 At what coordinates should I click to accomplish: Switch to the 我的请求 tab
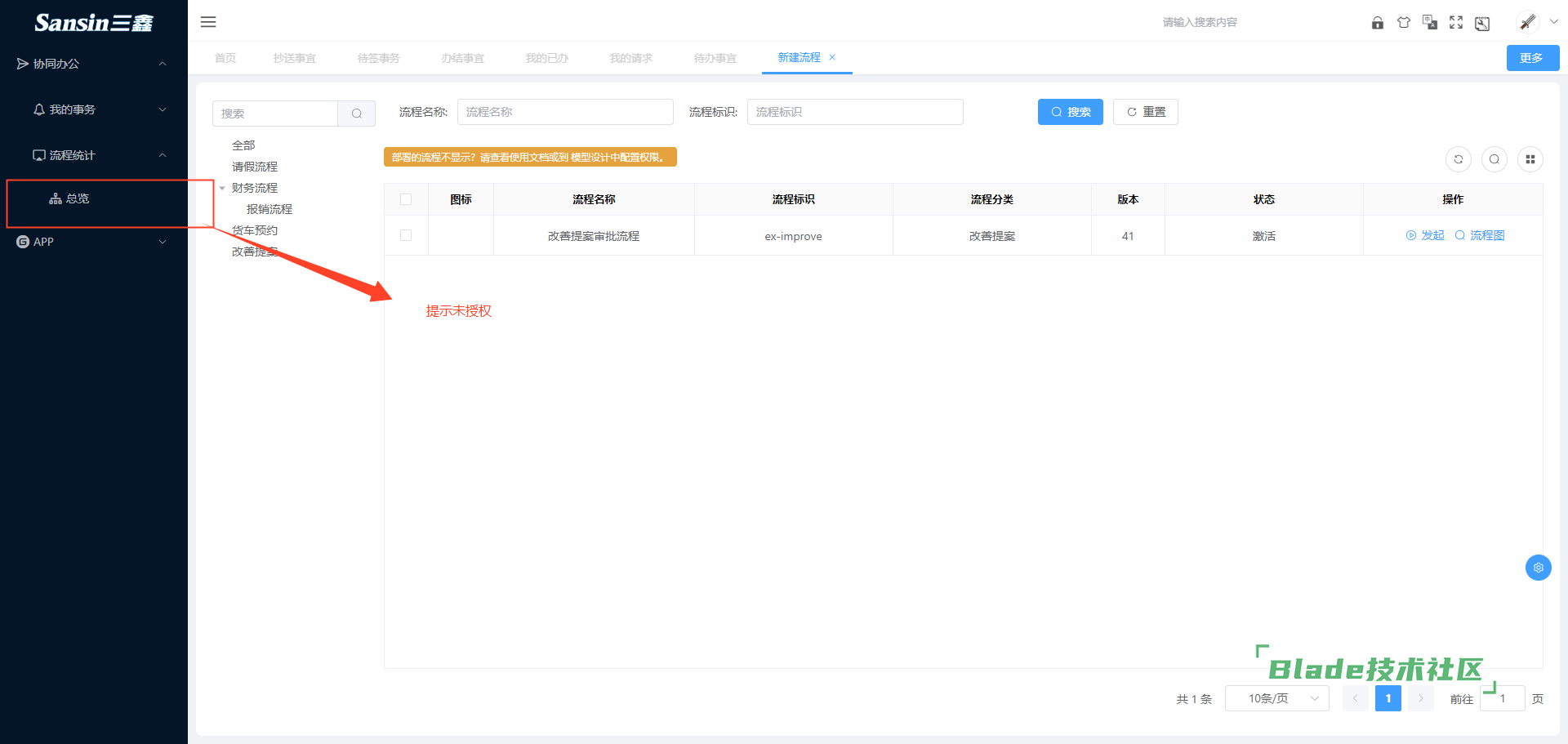tap(631, 58)
